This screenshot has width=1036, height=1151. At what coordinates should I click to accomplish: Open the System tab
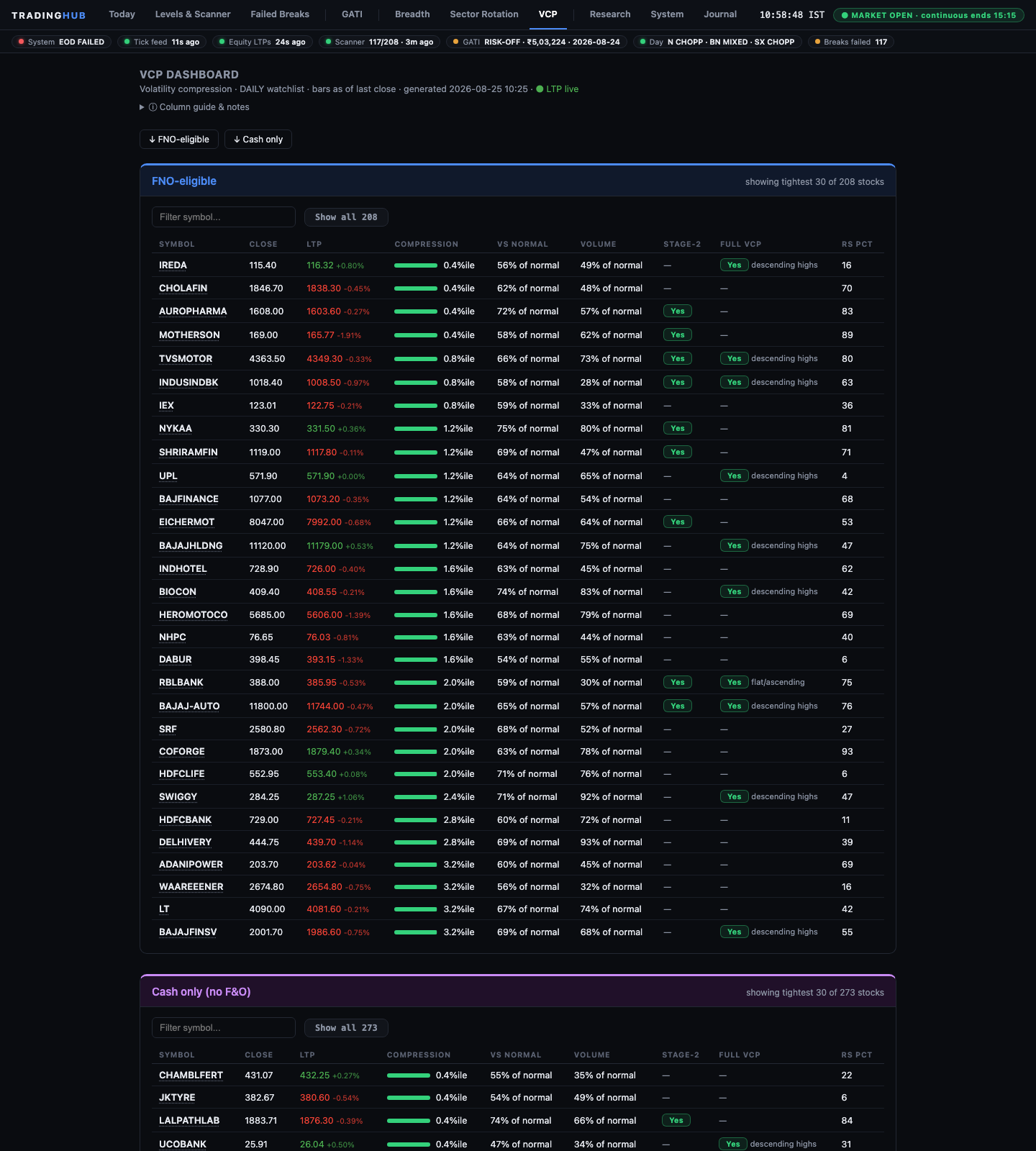(667, 14)
